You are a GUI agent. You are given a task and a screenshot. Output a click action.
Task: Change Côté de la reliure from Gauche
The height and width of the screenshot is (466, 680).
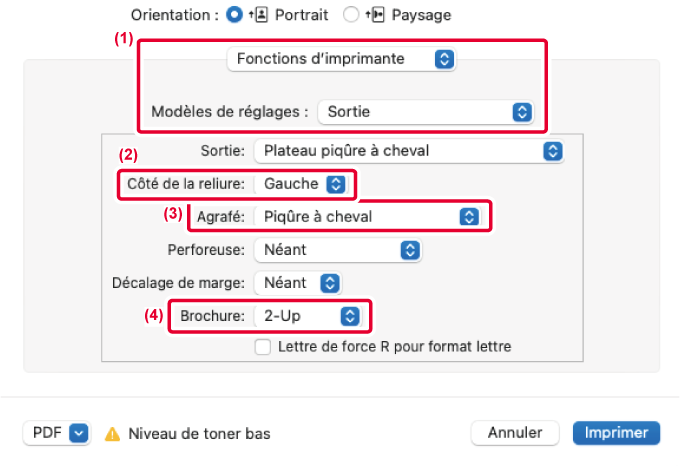click(301, 184)
